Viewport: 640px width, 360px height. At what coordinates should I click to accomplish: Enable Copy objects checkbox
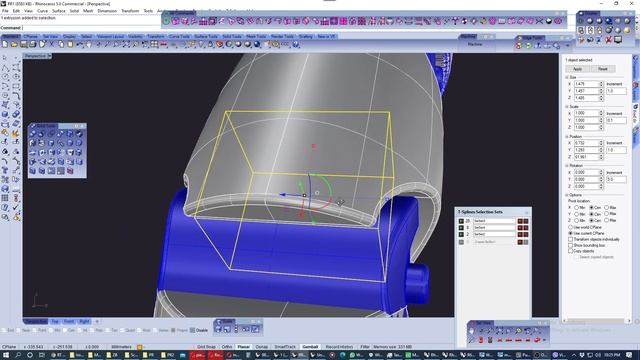pyautogui.click(x=571, y=251)
